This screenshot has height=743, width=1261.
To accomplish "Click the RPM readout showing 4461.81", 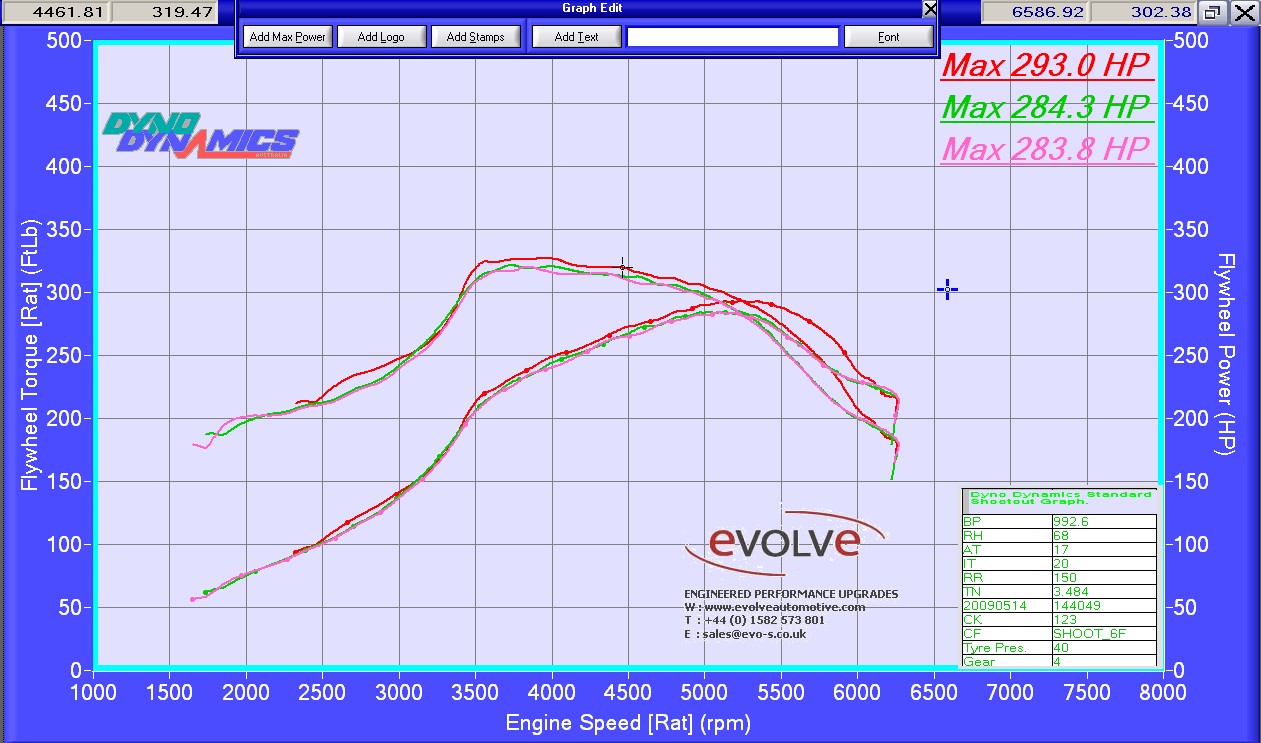I will (x=63, y=12).
